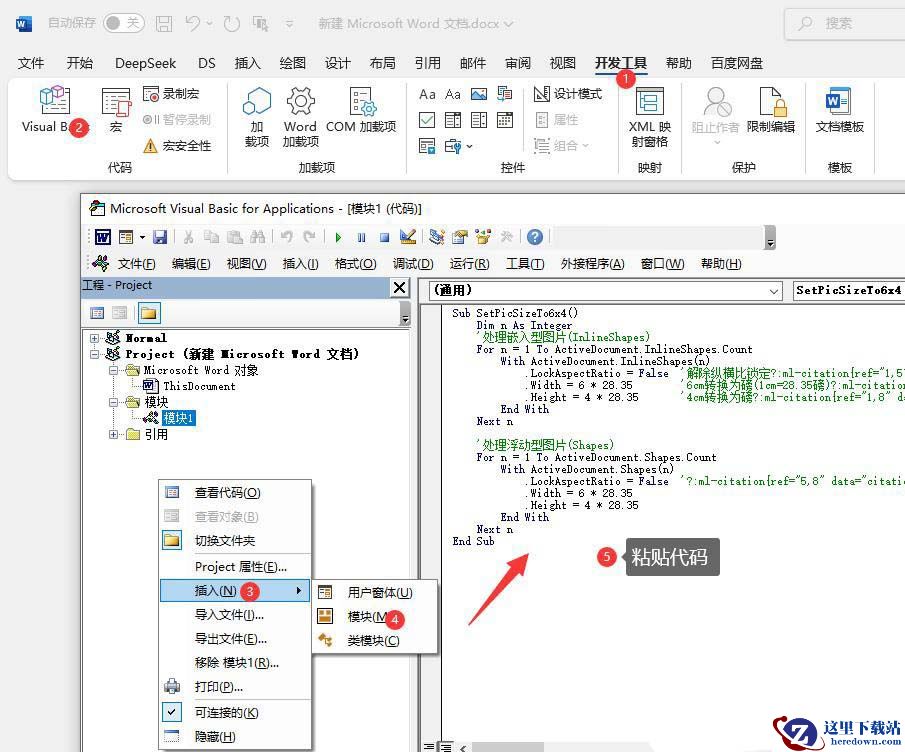The image size is (905, 752).
Task: Collapse the Microsoft Word 对象 folder
Action: 113,370
